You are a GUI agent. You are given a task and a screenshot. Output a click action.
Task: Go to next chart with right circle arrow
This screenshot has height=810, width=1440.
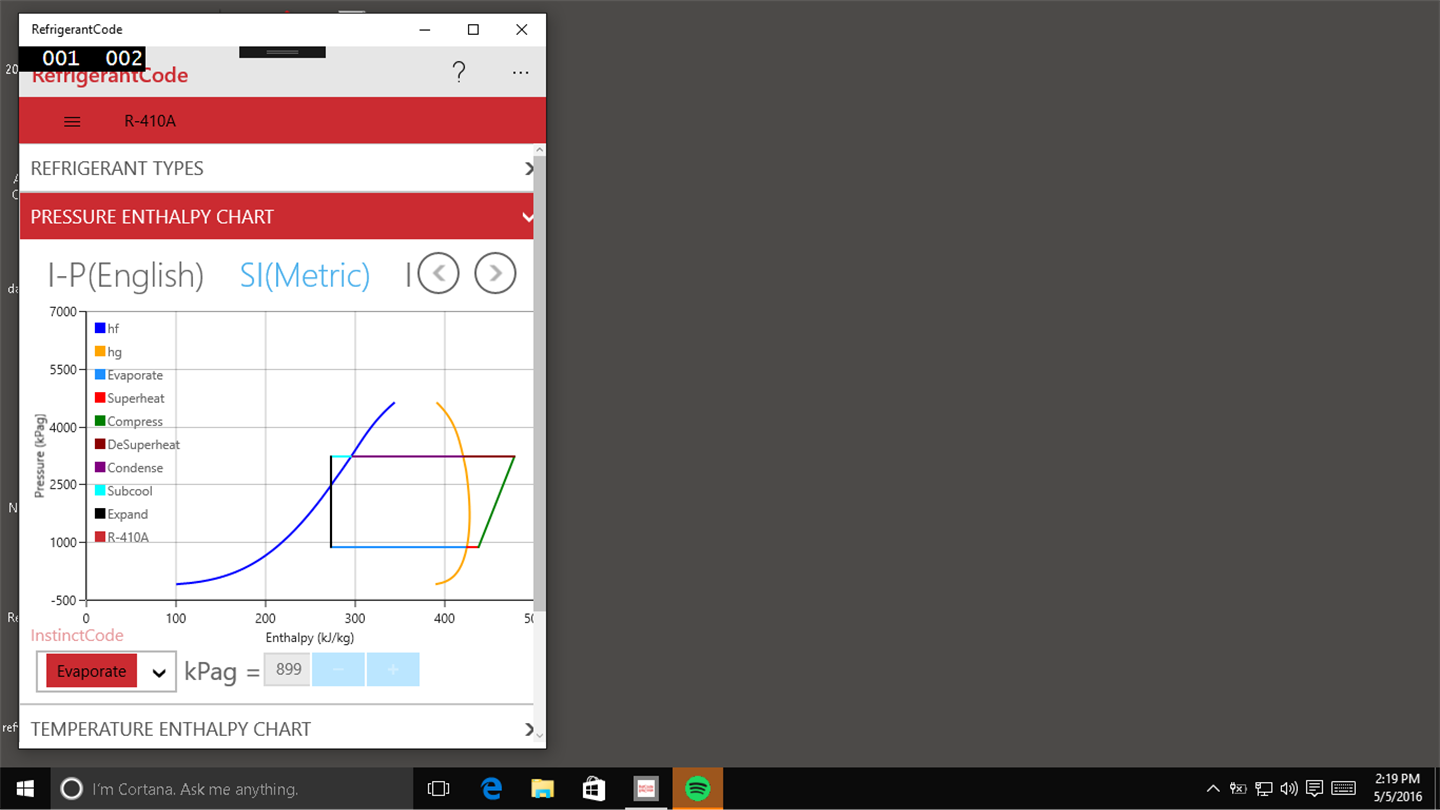pos(495,273)
